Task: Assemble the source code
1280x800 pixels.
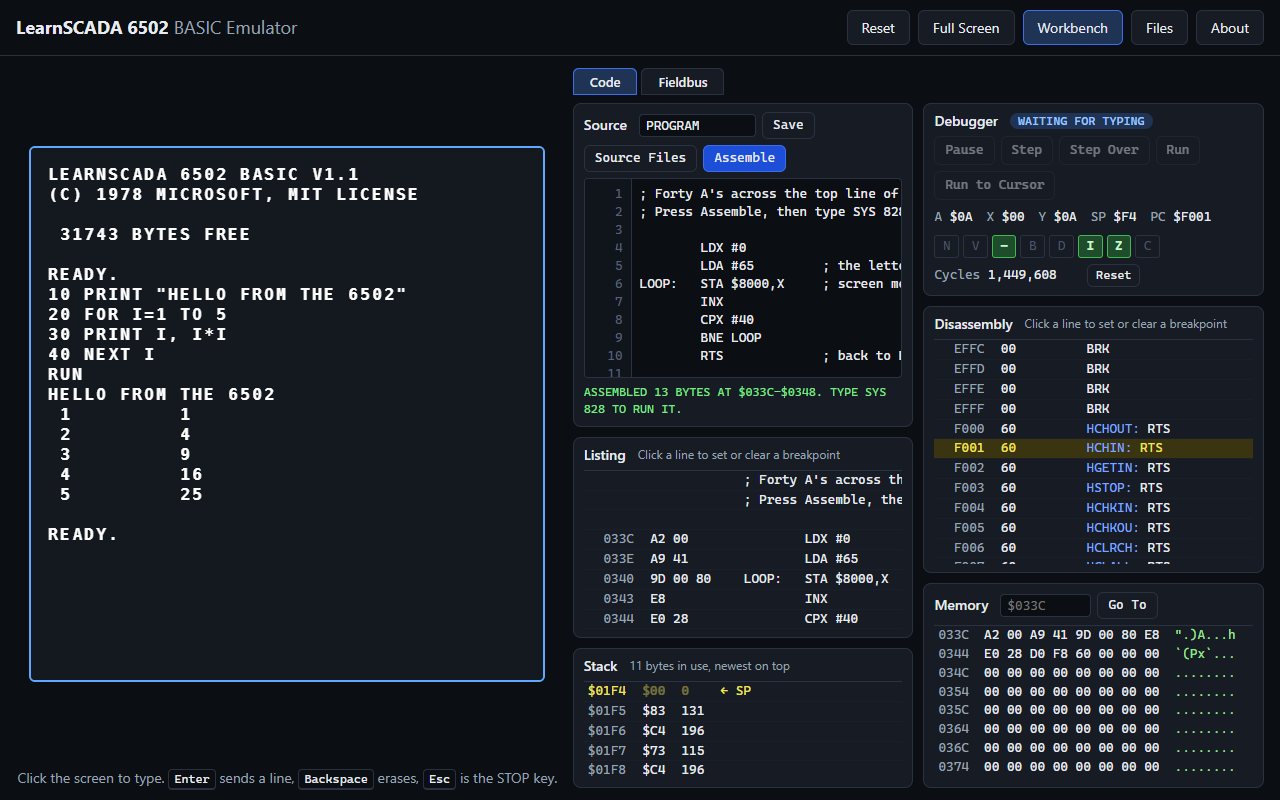Action: 744,158
